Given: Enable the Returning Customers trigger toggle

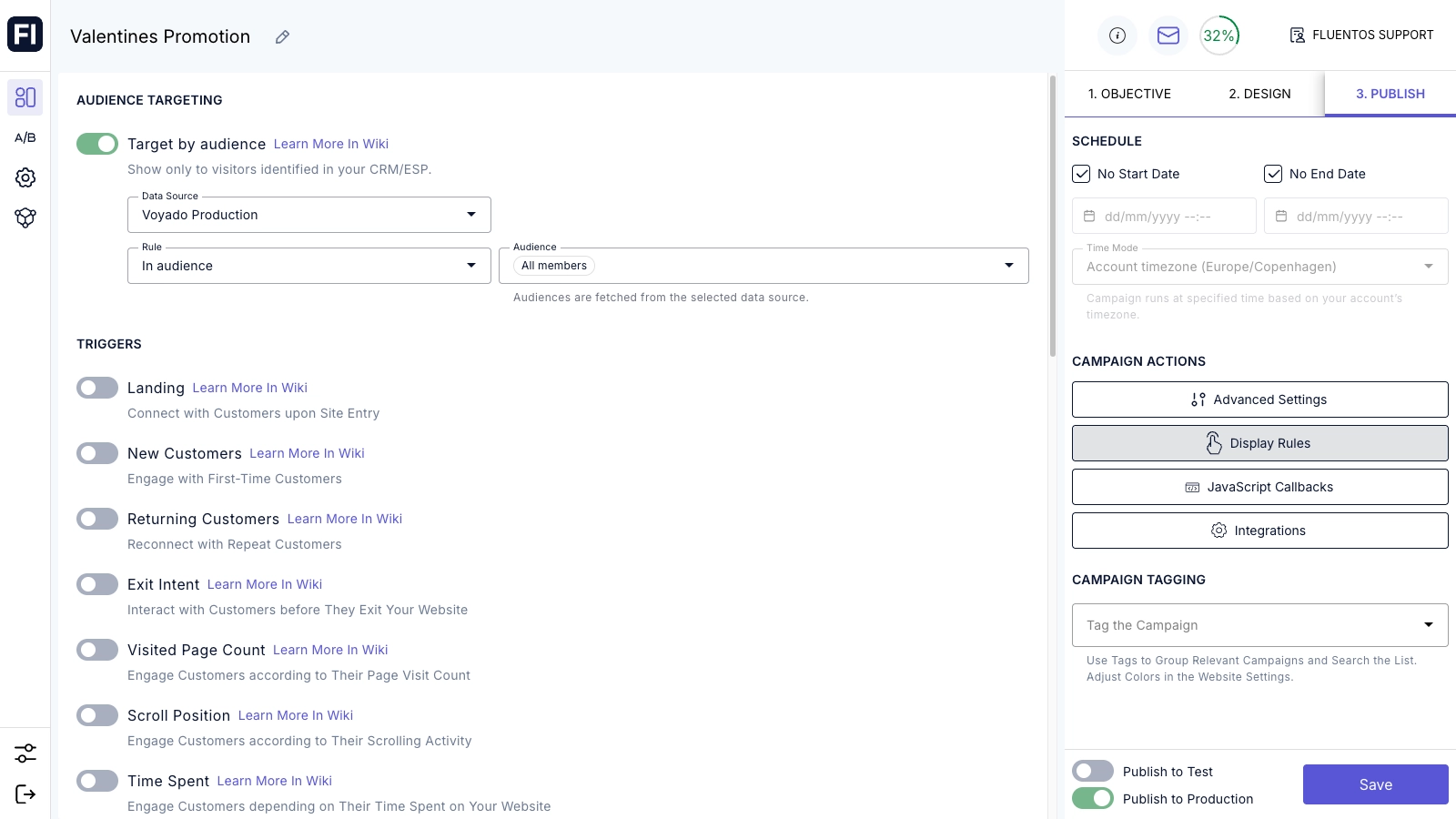Looking at the screenshot, I should [97, 519].
